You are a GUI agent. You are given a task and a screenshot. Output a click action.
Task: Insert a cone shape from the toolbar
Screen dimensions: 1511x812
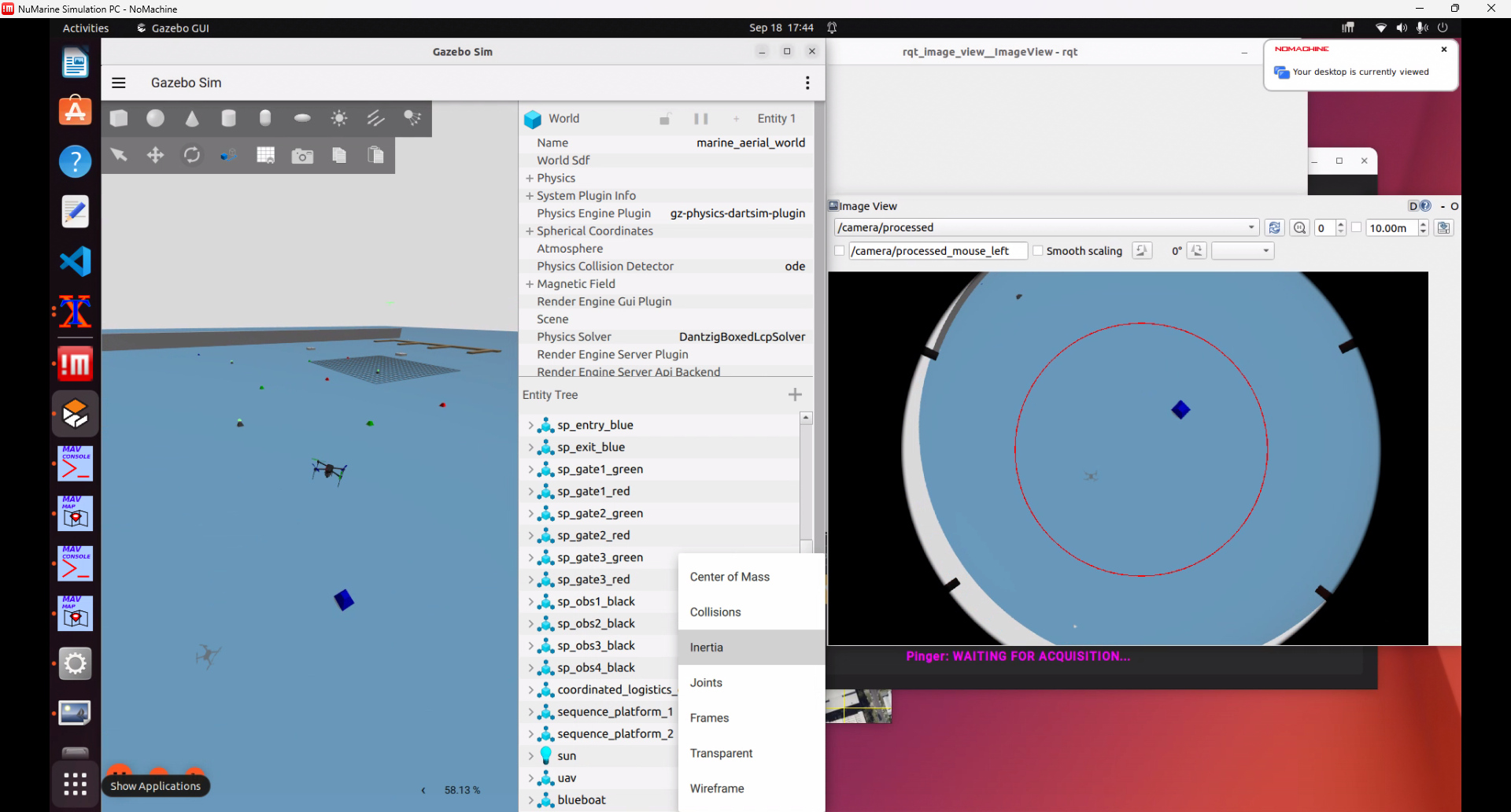point(192,118)
